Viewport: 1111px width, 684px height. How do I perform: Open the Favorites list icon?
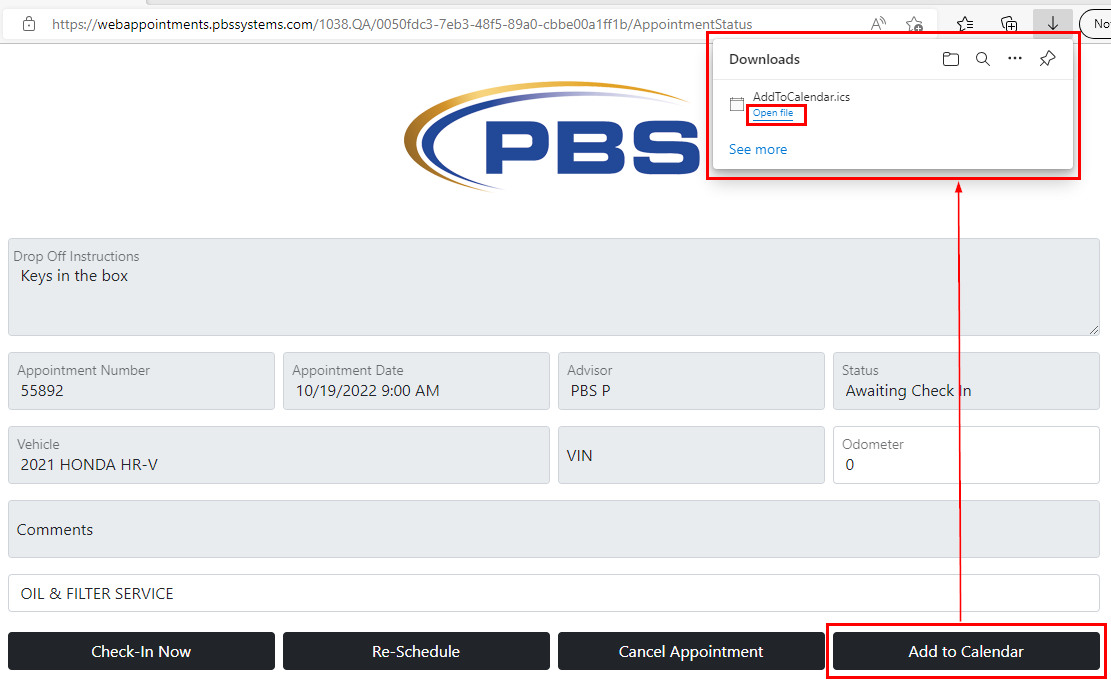pos(965,25)
